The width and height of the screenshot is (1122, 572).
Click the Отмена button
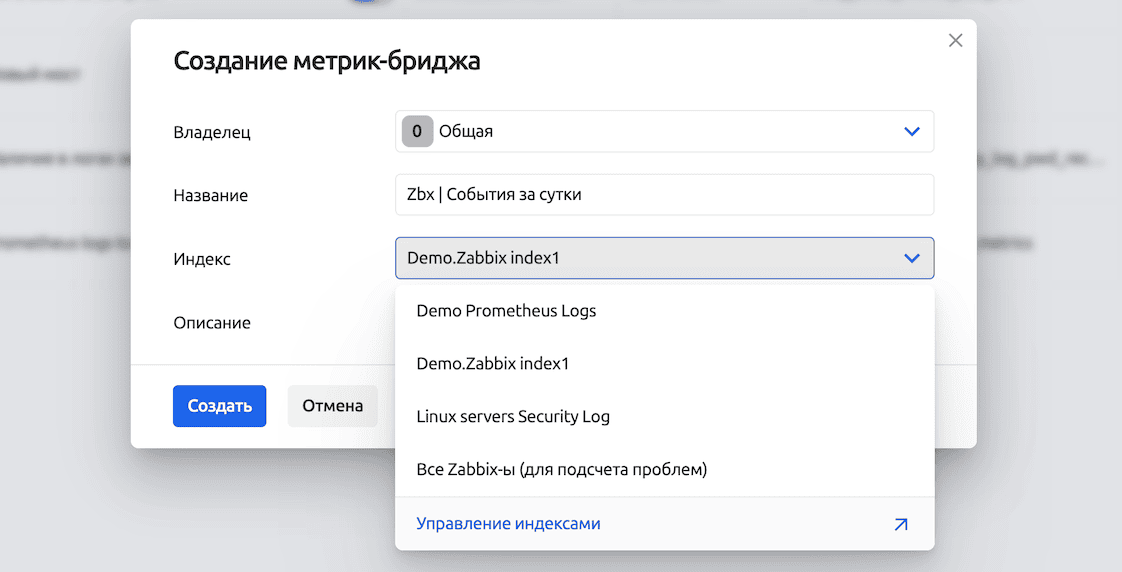(x=332, y=406)
